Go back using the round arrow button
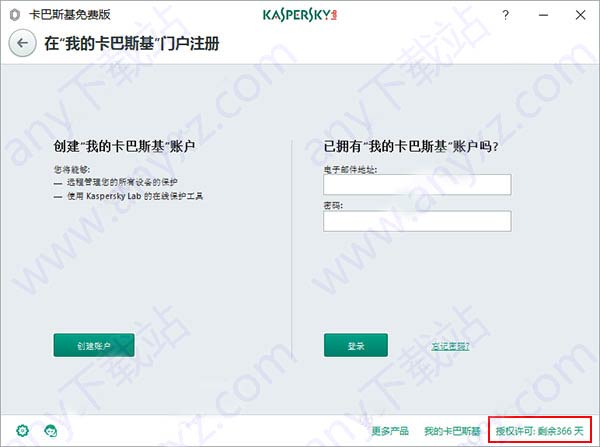The image size is (600, 447). (22, 43)
